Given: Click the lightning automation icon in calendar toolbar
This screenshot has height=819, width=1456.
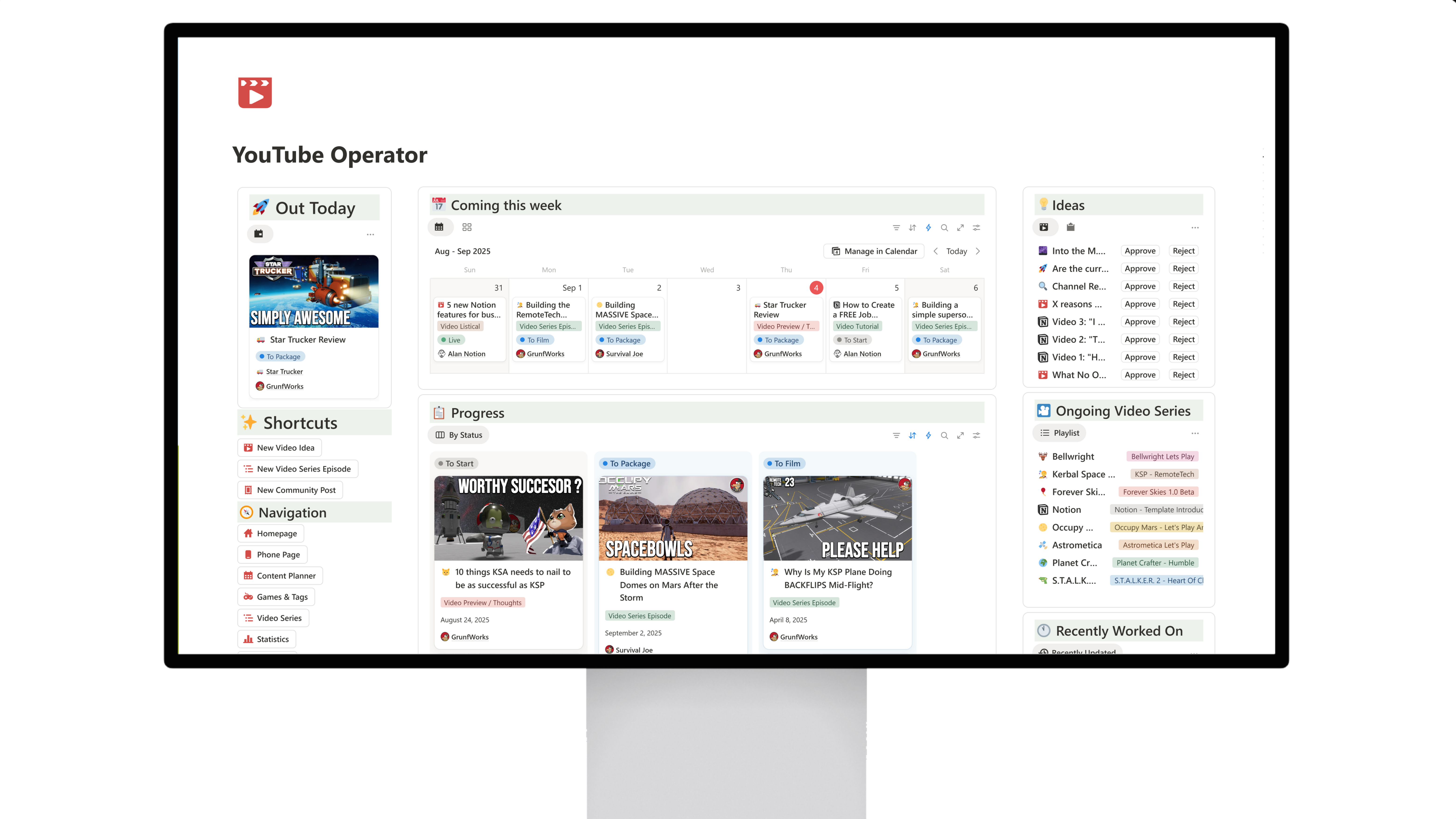Looking at the screenshot, I should [928, 228].
